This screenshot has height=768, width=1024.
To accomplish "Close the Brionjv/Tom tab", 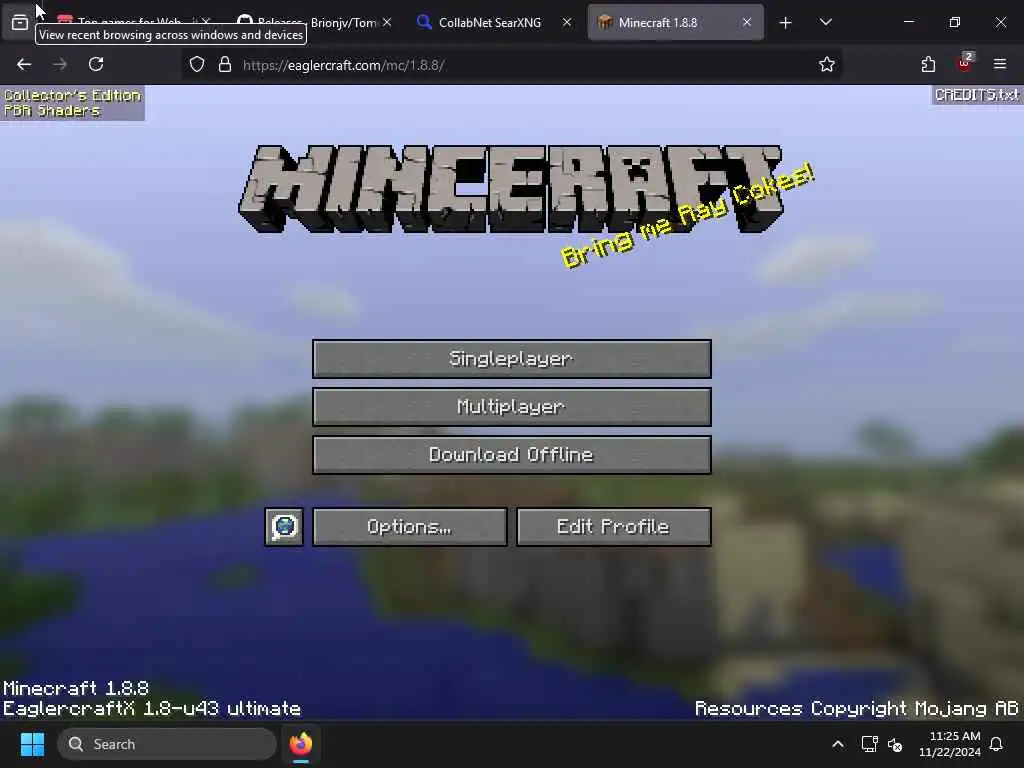I will click(x=387, y=22).
